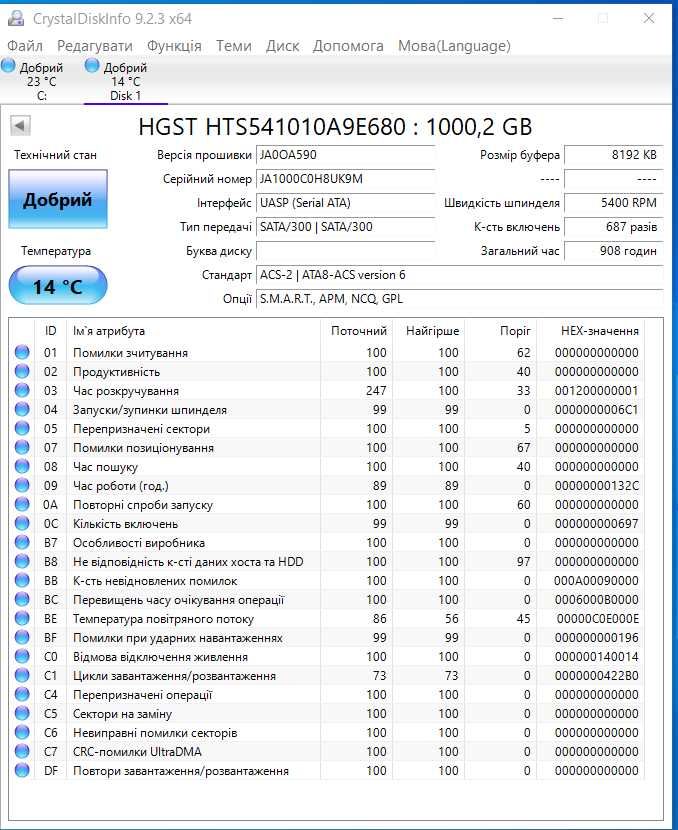Image resolution: width=678 pixels, height=830 pixels.
Task: Click status orb for Disk 1
Action: coord(92,66)
